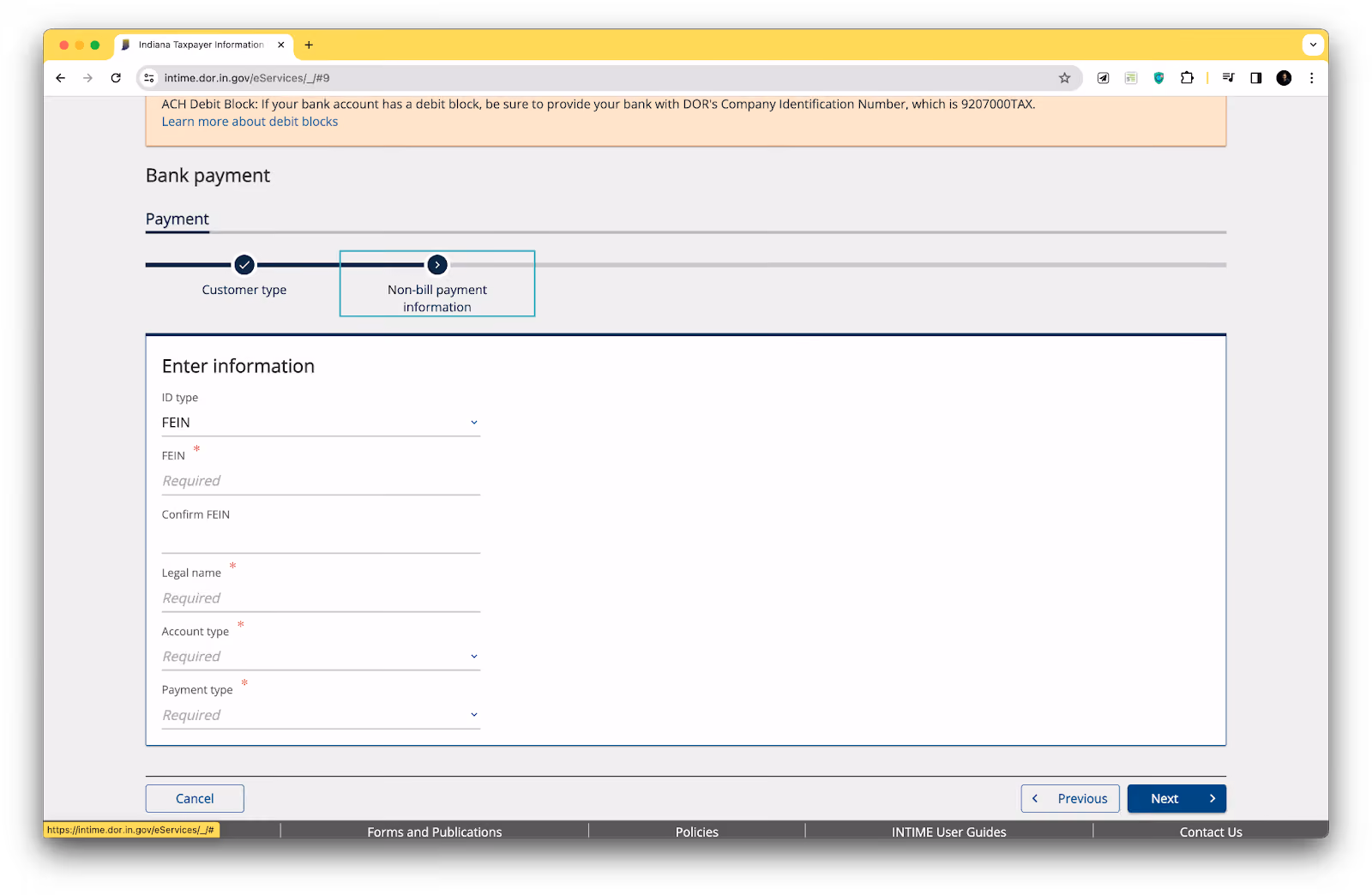Open Forms and Publications footer link
Screen dimensions: 1372x895
coord(435,832)
